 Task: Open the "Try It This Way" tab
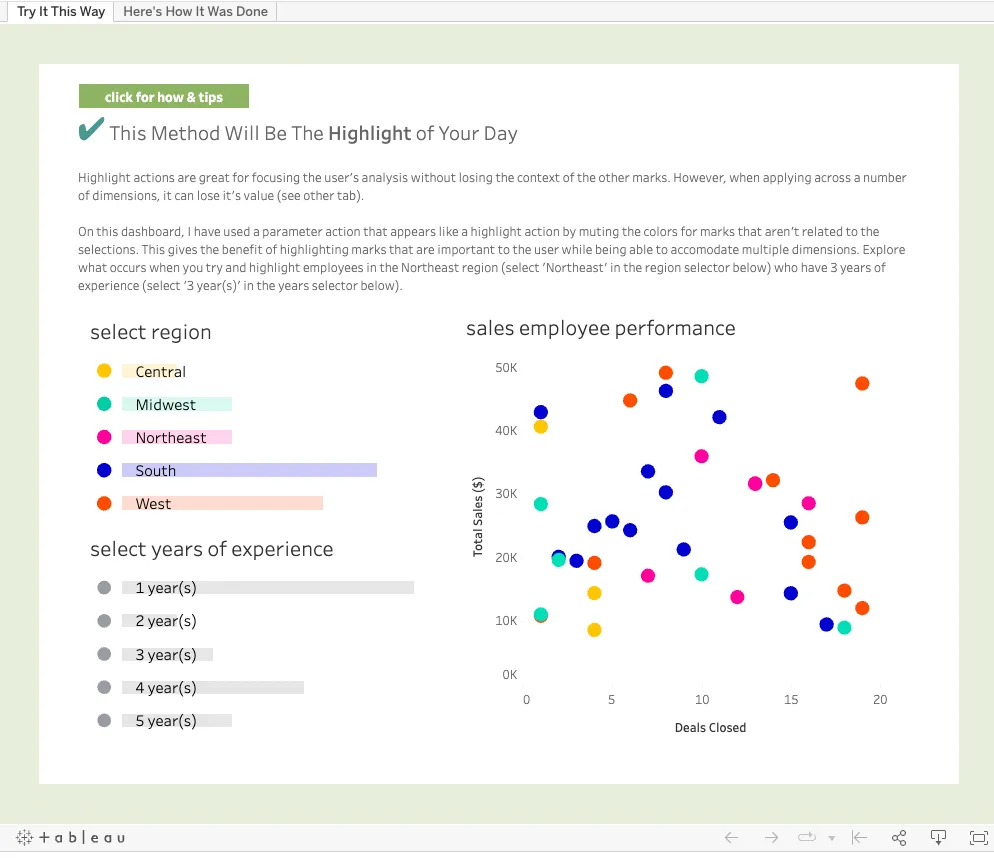[60, 12]
